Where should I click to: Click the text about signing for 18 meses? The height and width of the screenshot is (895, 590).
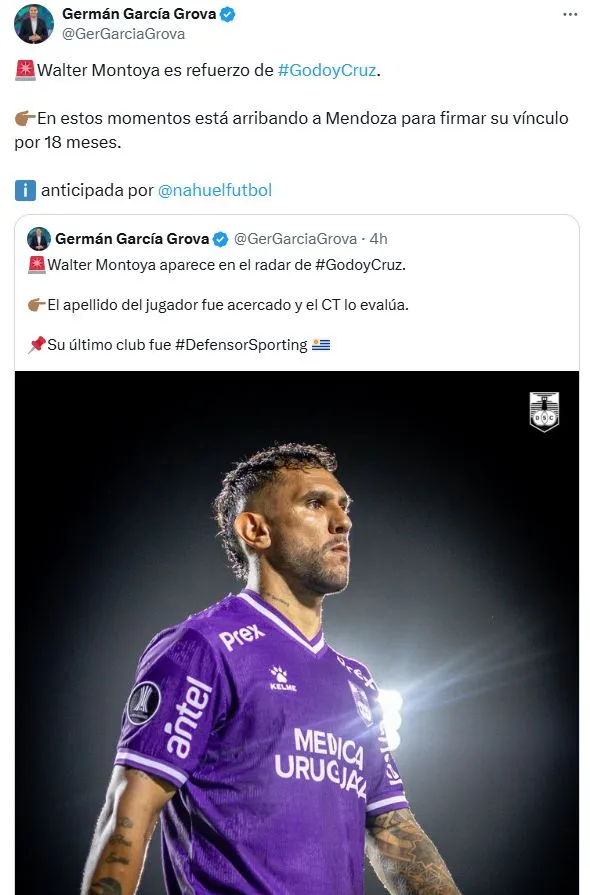pos(292,130)
